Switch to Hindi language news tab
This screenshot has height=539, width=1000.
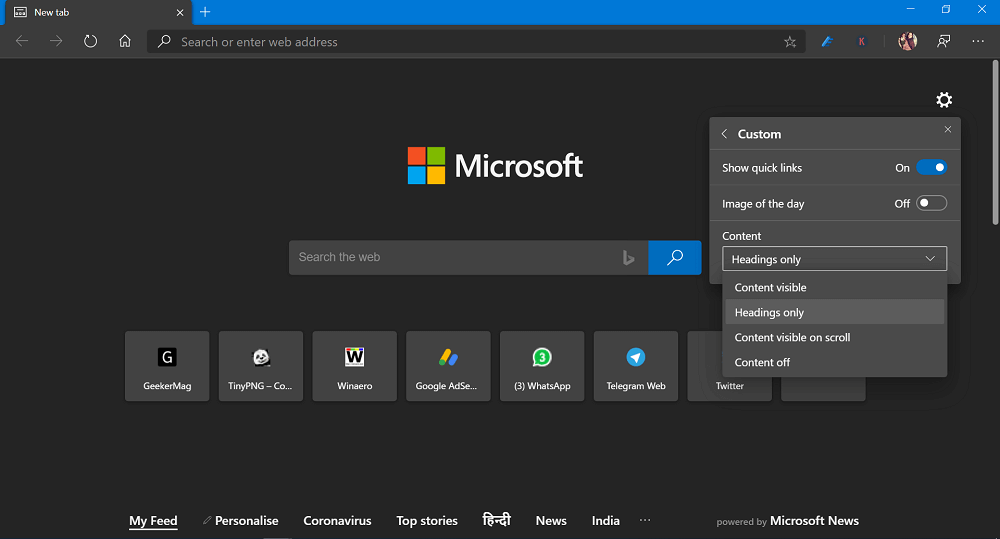tap(497, 520)
